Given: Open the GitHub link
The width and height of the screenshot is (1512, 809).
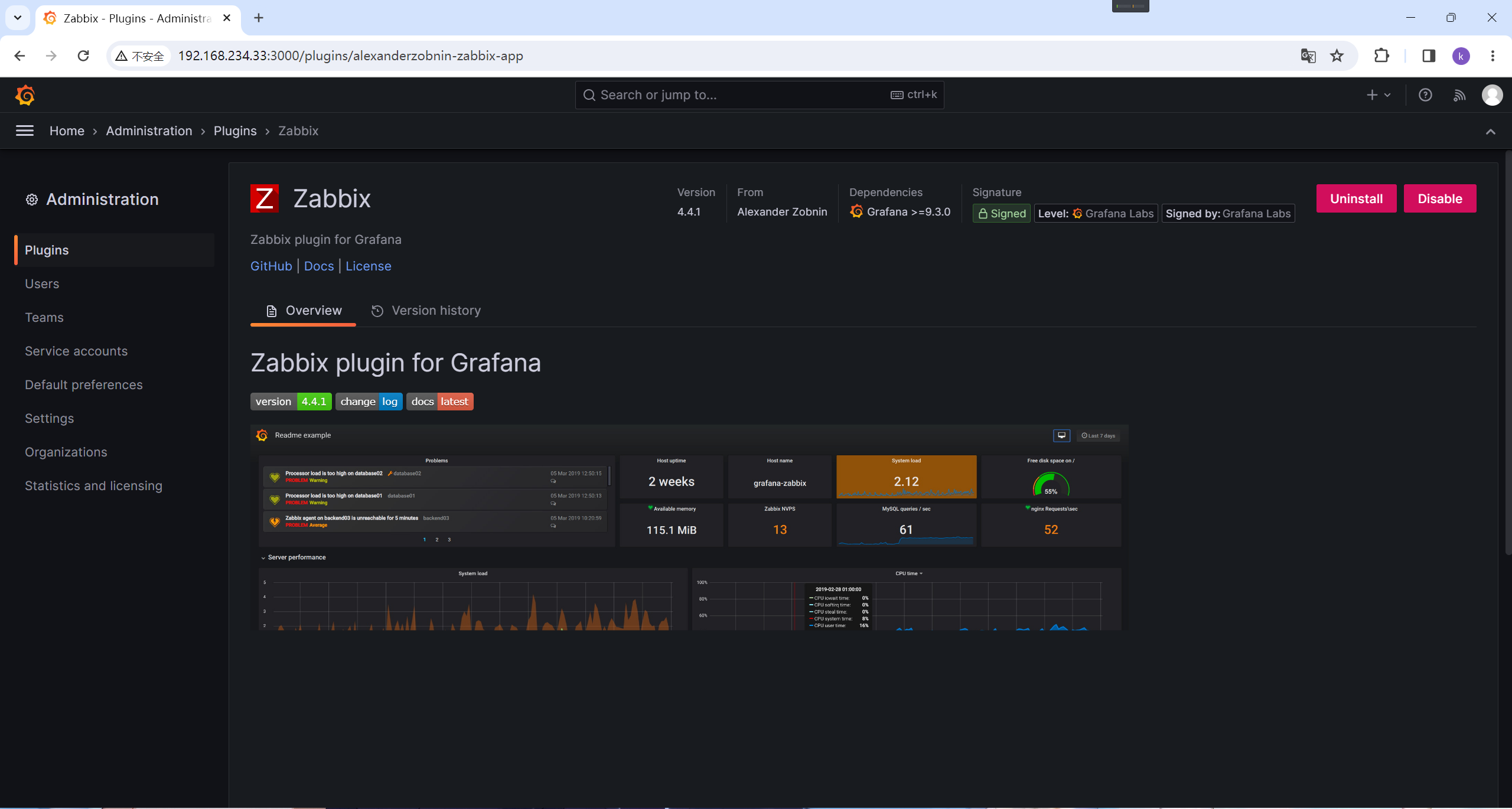Looking at the screenshot, I should tap(271, 266).
